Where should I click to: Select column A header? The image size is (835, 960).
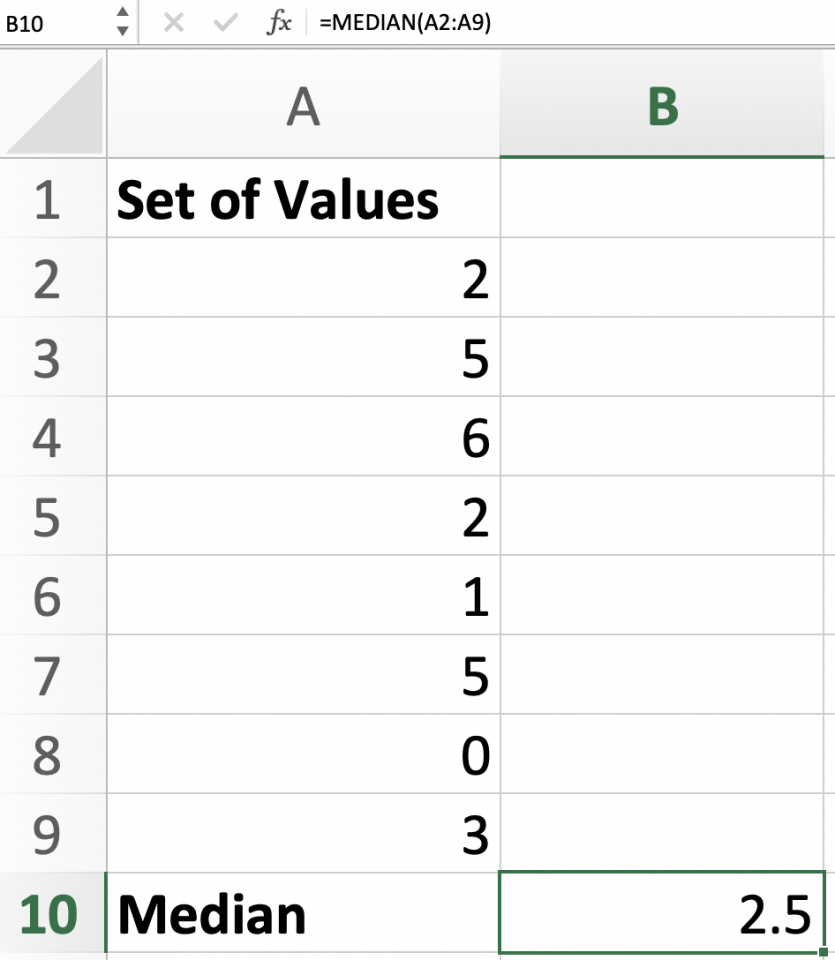coord(303,105)
